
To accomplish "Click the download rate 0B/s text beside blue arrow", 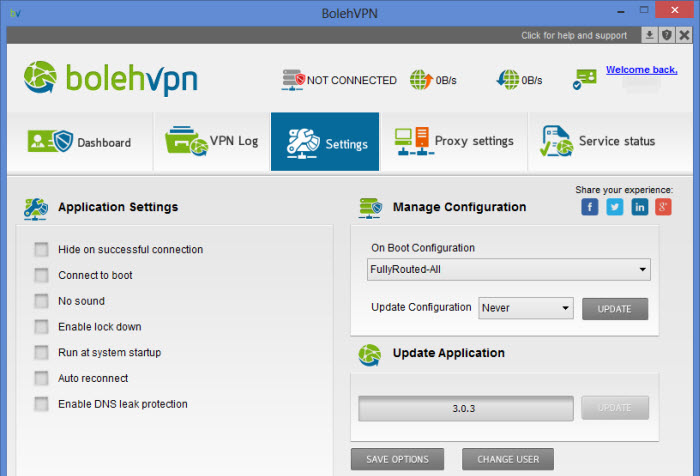I will 532,80.
